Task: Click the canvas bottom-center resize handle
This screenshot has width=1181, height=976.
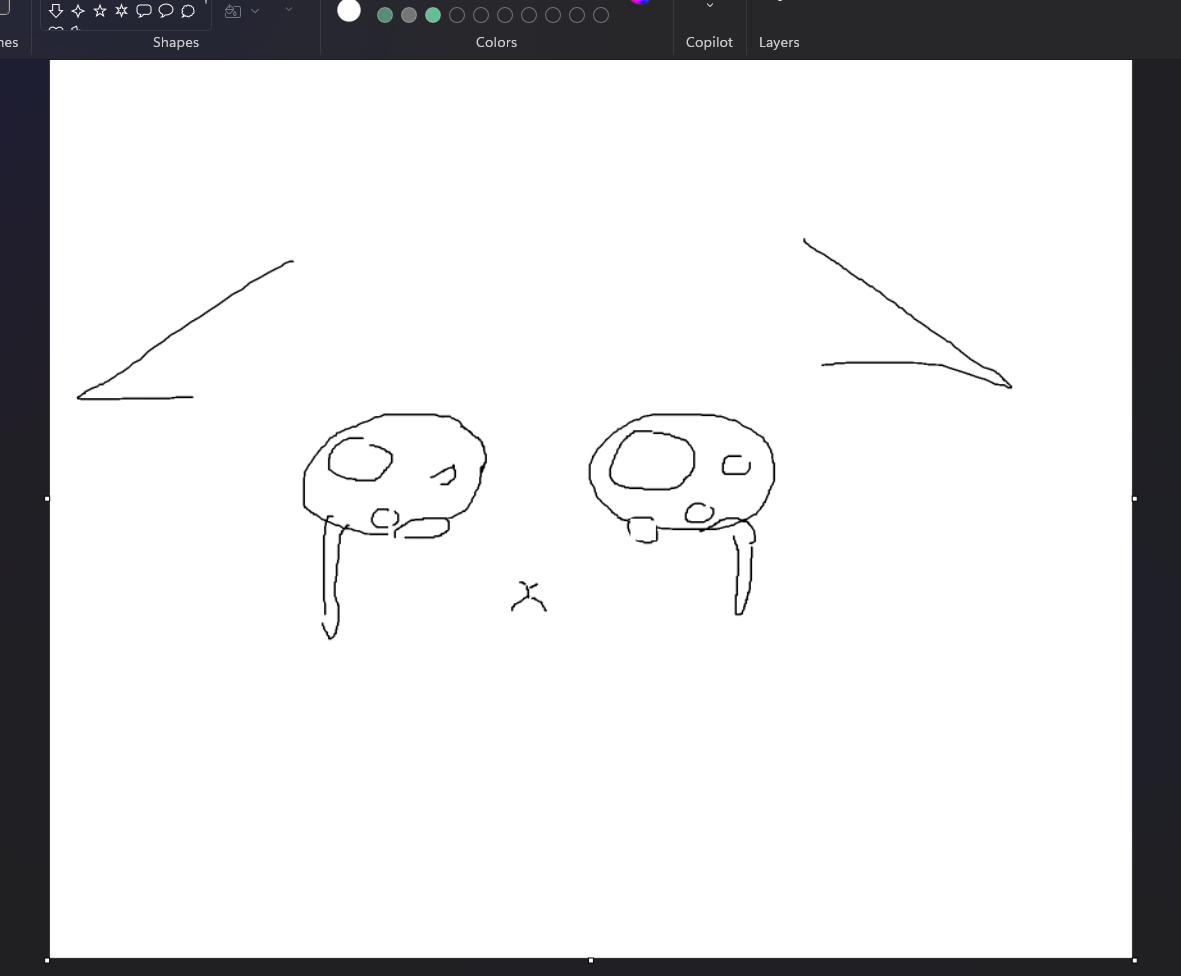Action: tap(591, 960)
